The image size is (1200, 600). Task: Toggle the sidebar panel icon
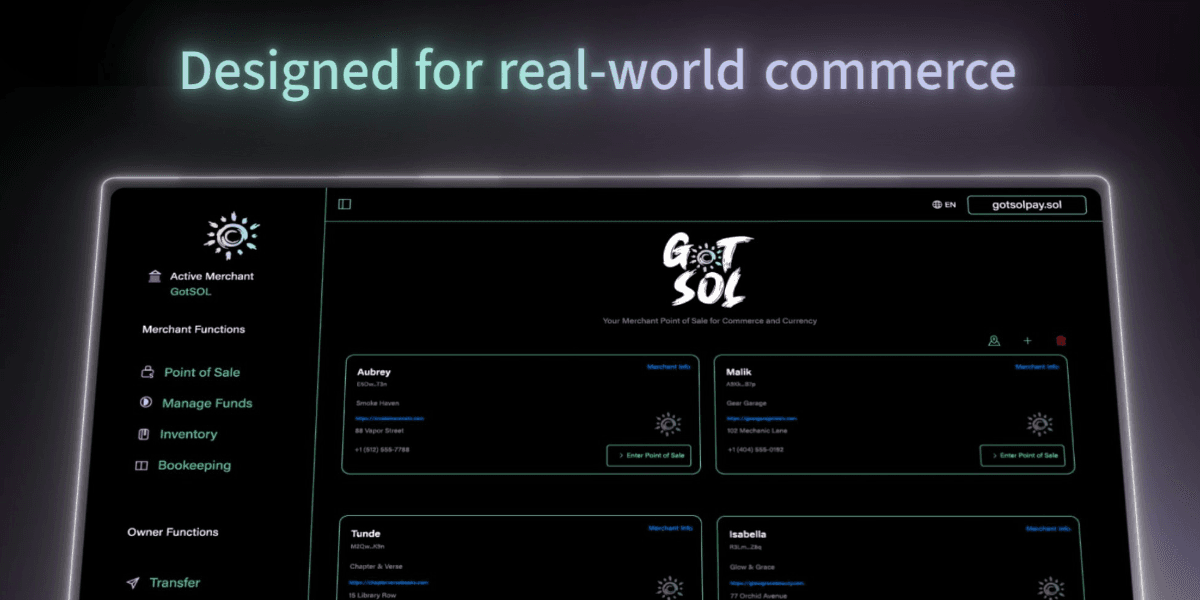(344, 204)
